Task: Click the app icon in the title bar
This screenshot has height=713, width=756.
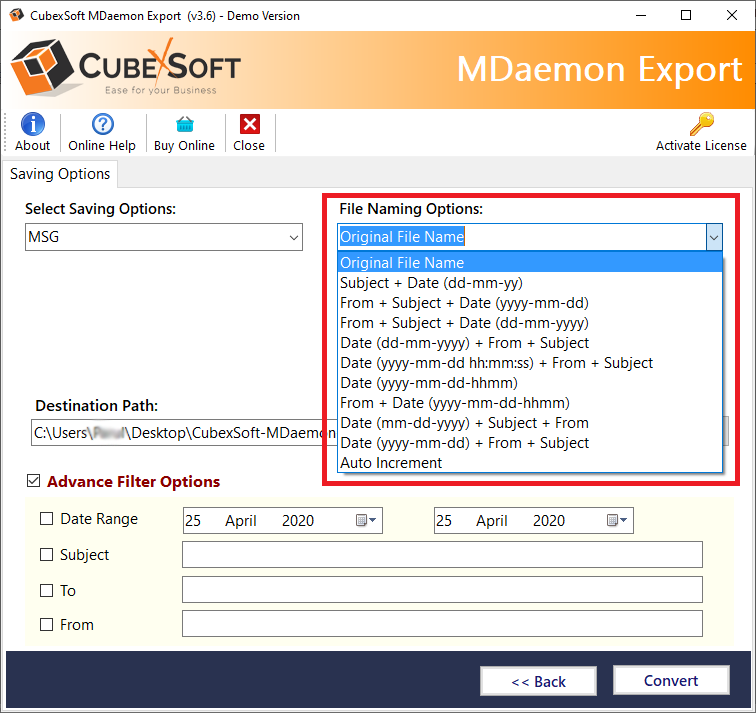Action: (16, 15)
